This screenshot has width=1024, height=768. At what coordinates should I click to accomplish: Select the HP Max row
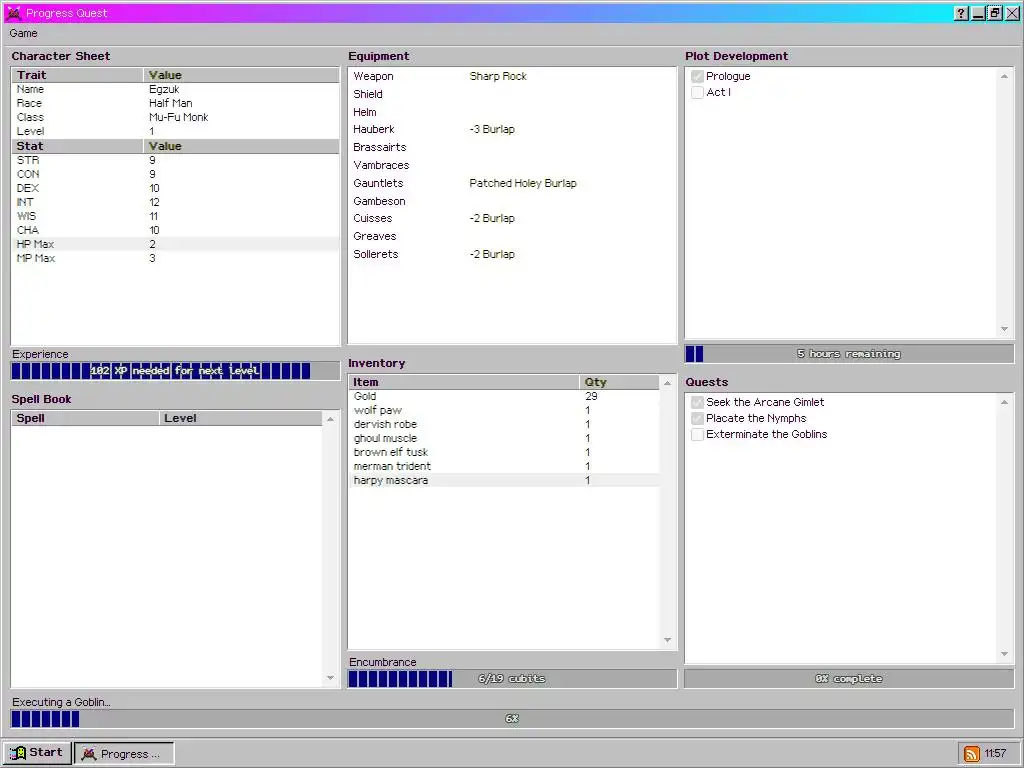click(x=176, y=244)
